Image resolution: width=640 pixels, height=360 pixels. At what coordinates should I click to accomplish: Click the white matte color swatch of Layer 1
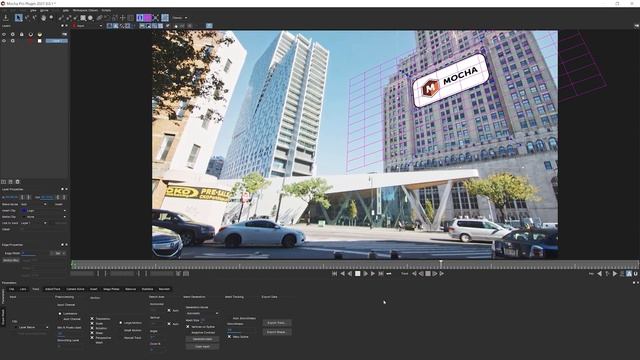[x=40, y=41]
